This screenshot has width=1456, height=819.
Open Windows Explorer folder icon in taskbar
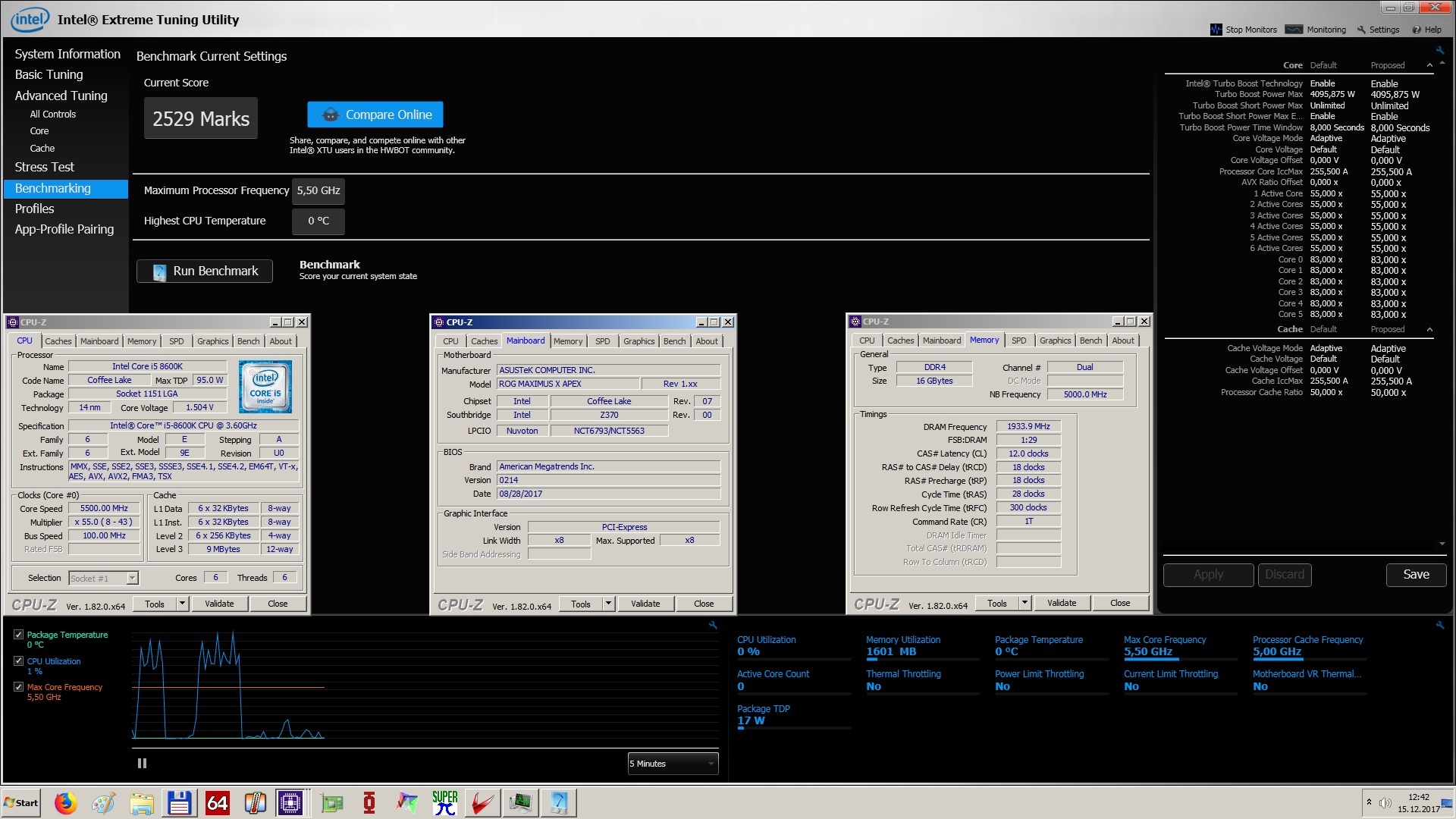pos(141,802)
